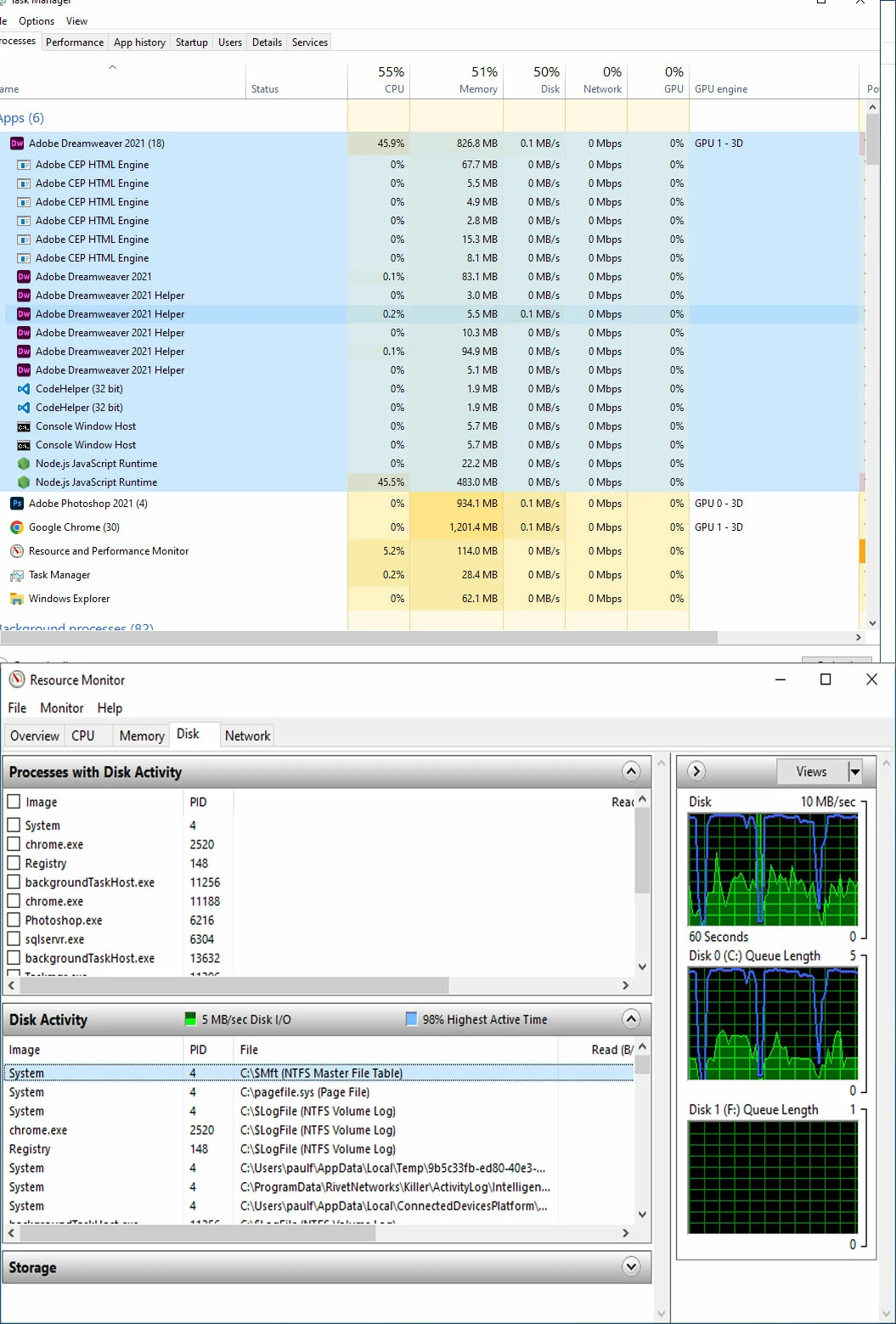This screenshot has height=1324, width=896.
Task: Click the Windows Explorer process icon
Action: pyautogui.click(x=17, y=599)
